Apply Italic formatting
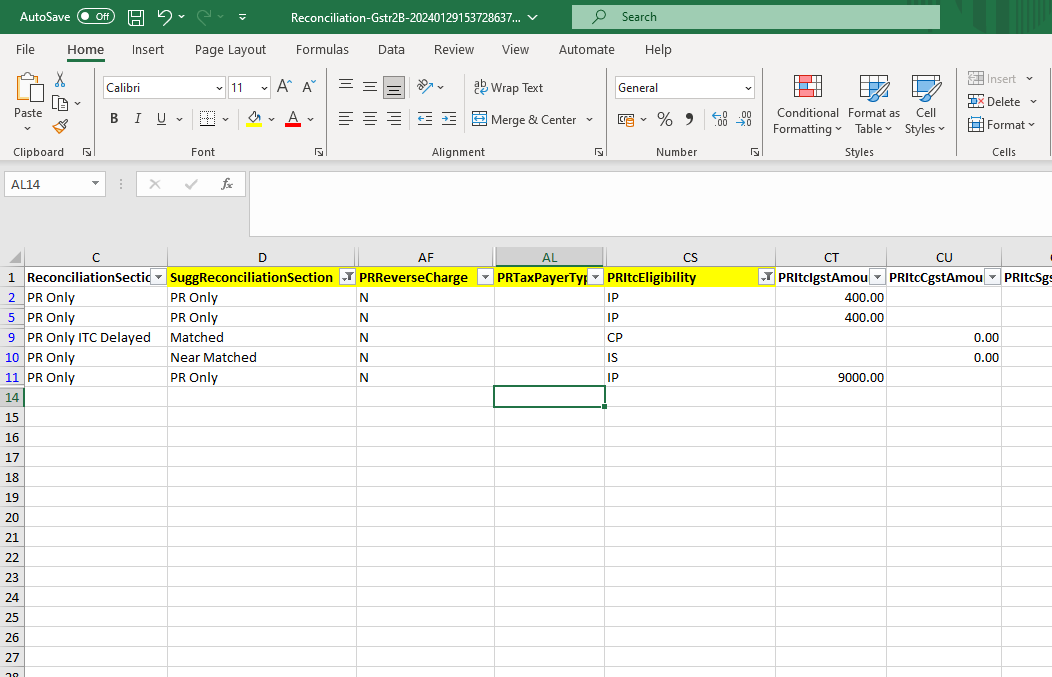Screen dimensions: 1052x677 pos(138,119)
